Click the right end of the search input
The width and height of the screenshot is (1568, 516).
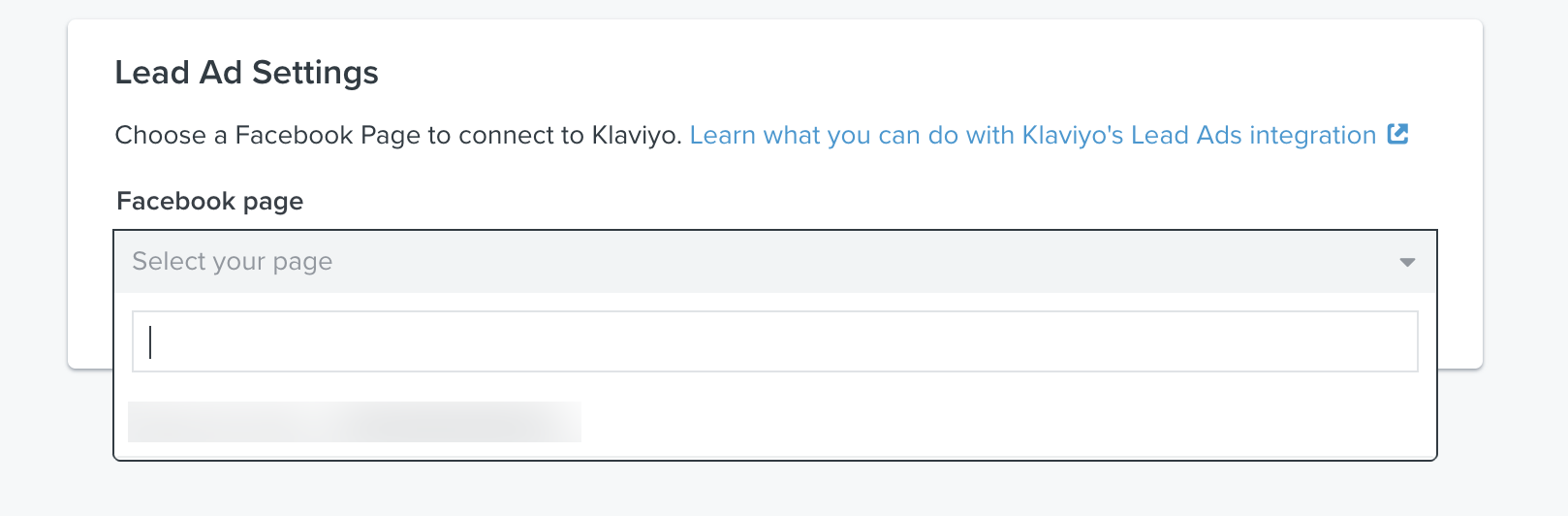coord(1396,341)
